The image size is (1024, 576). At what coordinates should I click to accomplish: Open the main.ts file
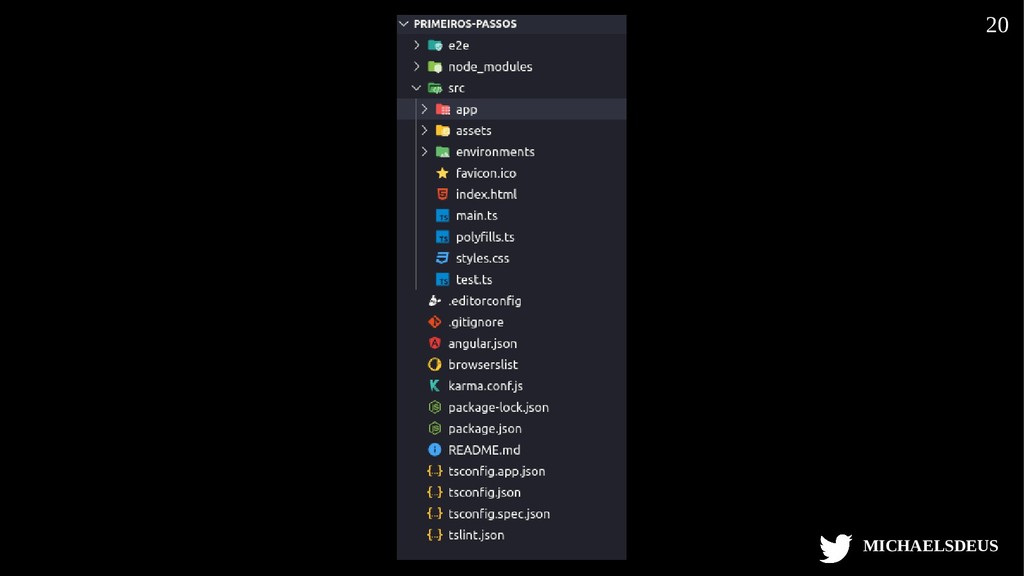coord(476,216)
